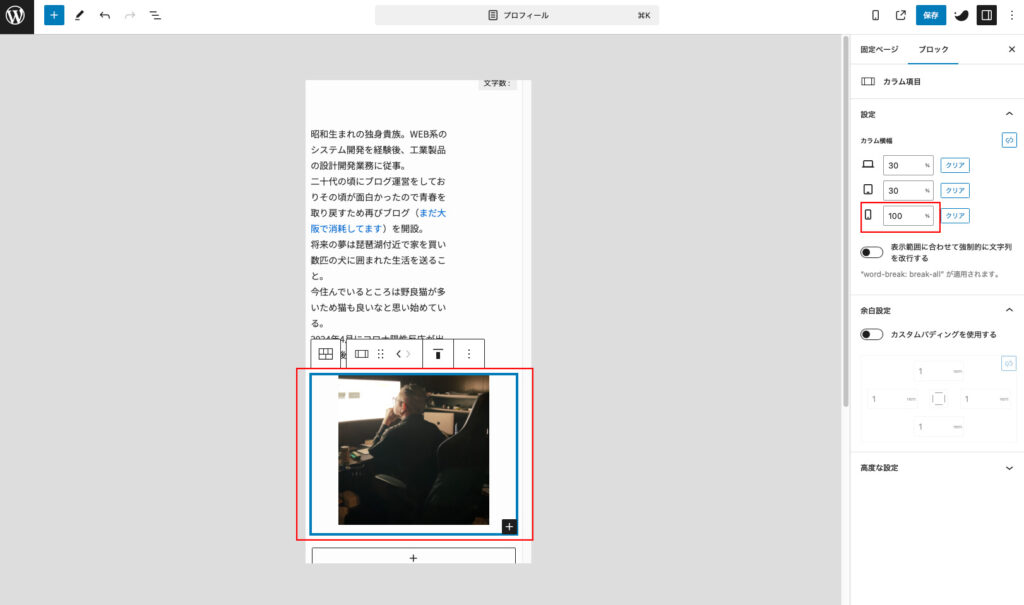Change vertical alignment toolbar icon
1024x605 pixels.
(438, 354)
